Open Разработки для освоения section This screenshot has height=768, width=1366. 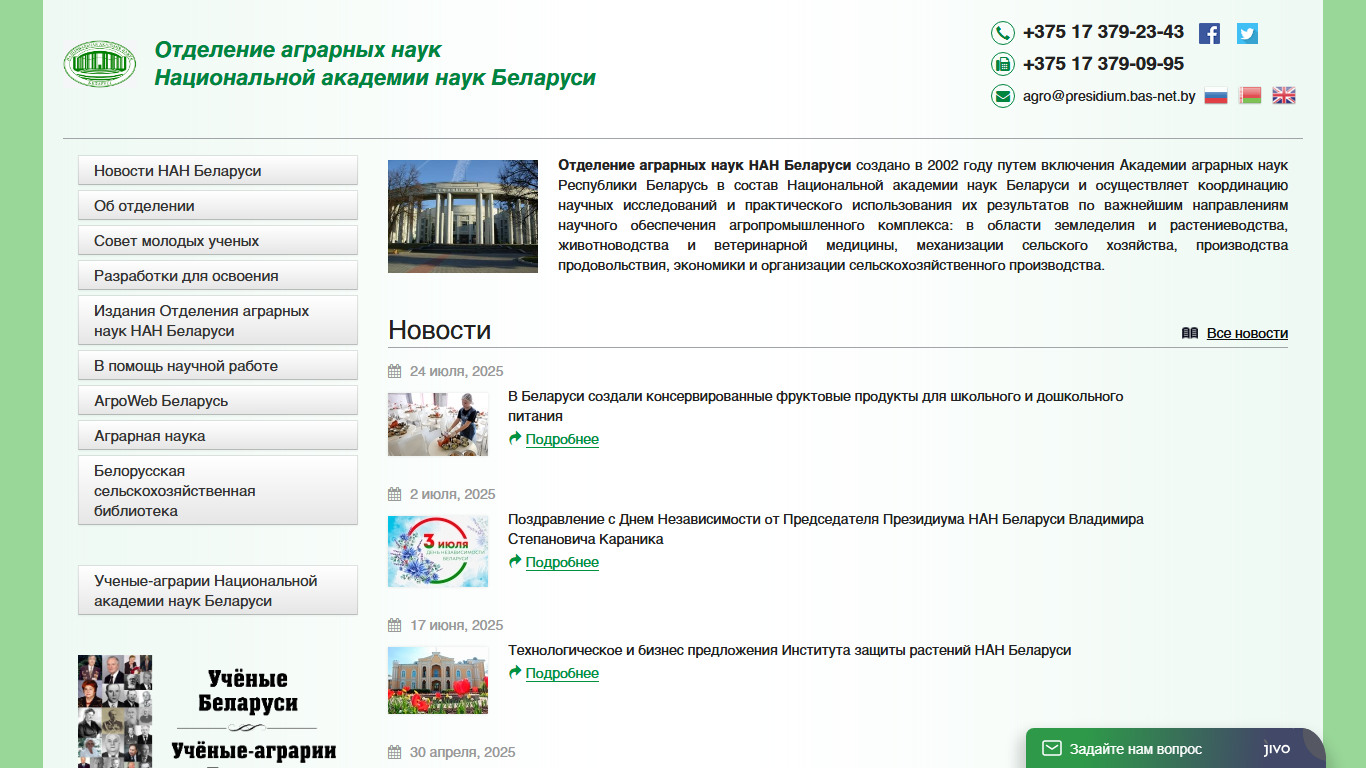tap(218, 275)
